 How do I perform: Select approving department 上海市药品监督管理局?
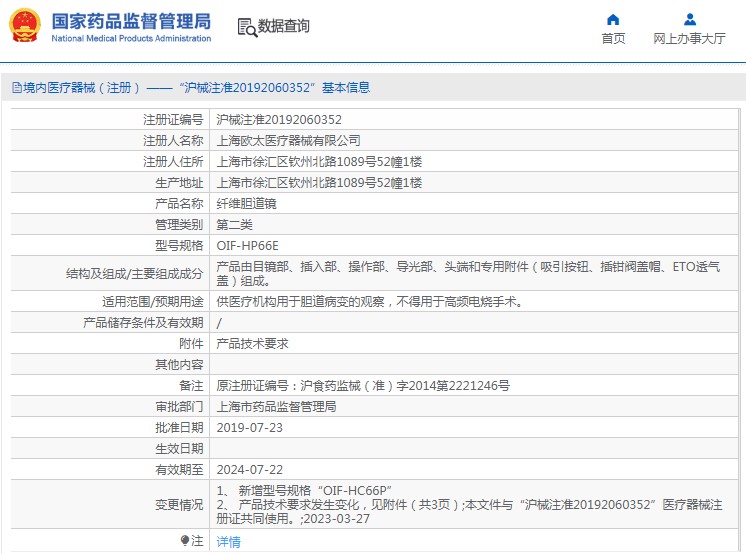(x=276, y=406)
